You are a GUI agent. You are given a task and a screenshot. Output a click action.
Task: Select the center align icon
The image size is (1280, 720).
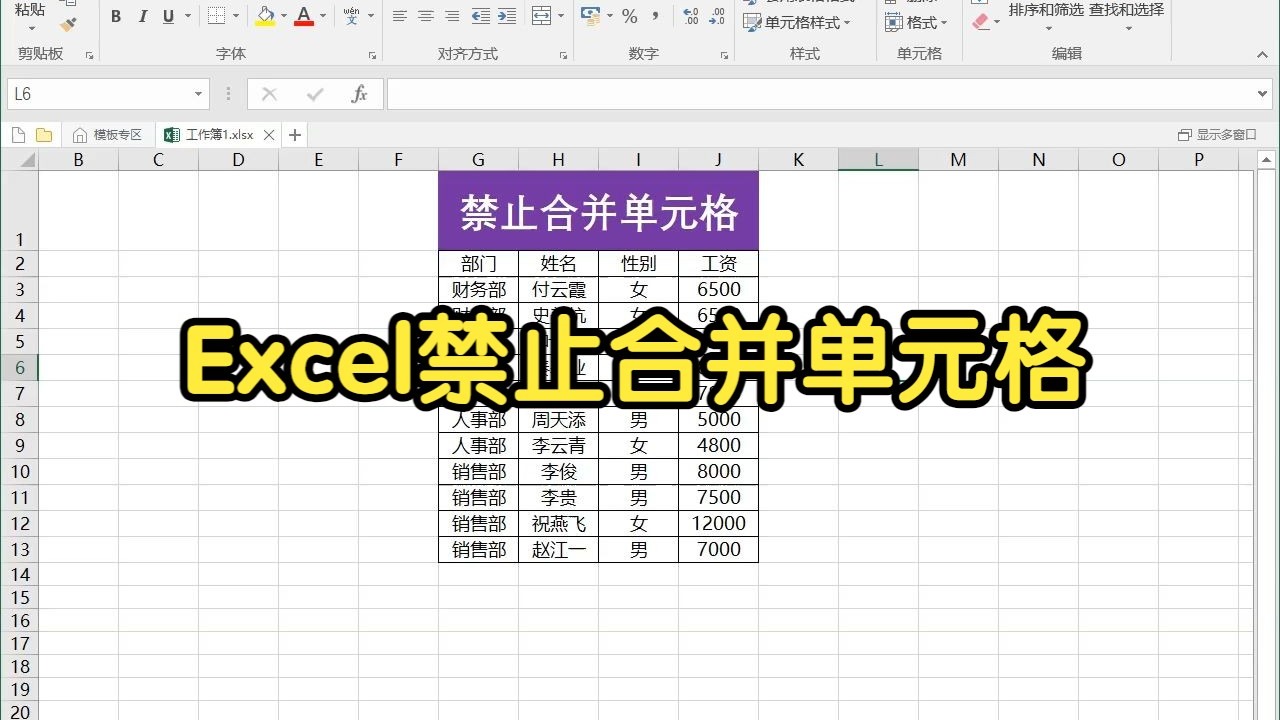click(x=425, y=15)
